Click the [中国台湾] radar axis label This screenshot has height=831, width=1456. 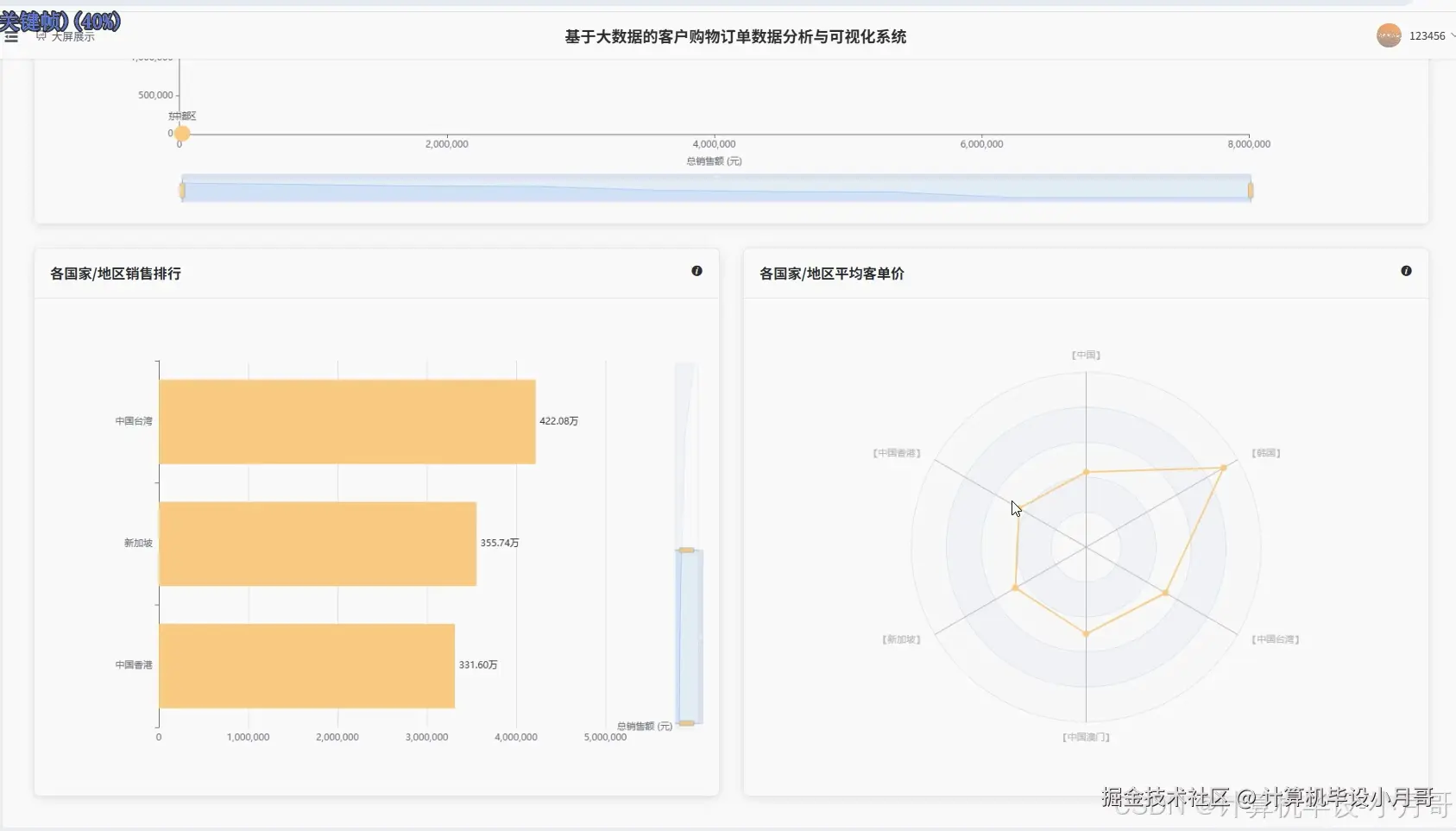pos(1276,639)
